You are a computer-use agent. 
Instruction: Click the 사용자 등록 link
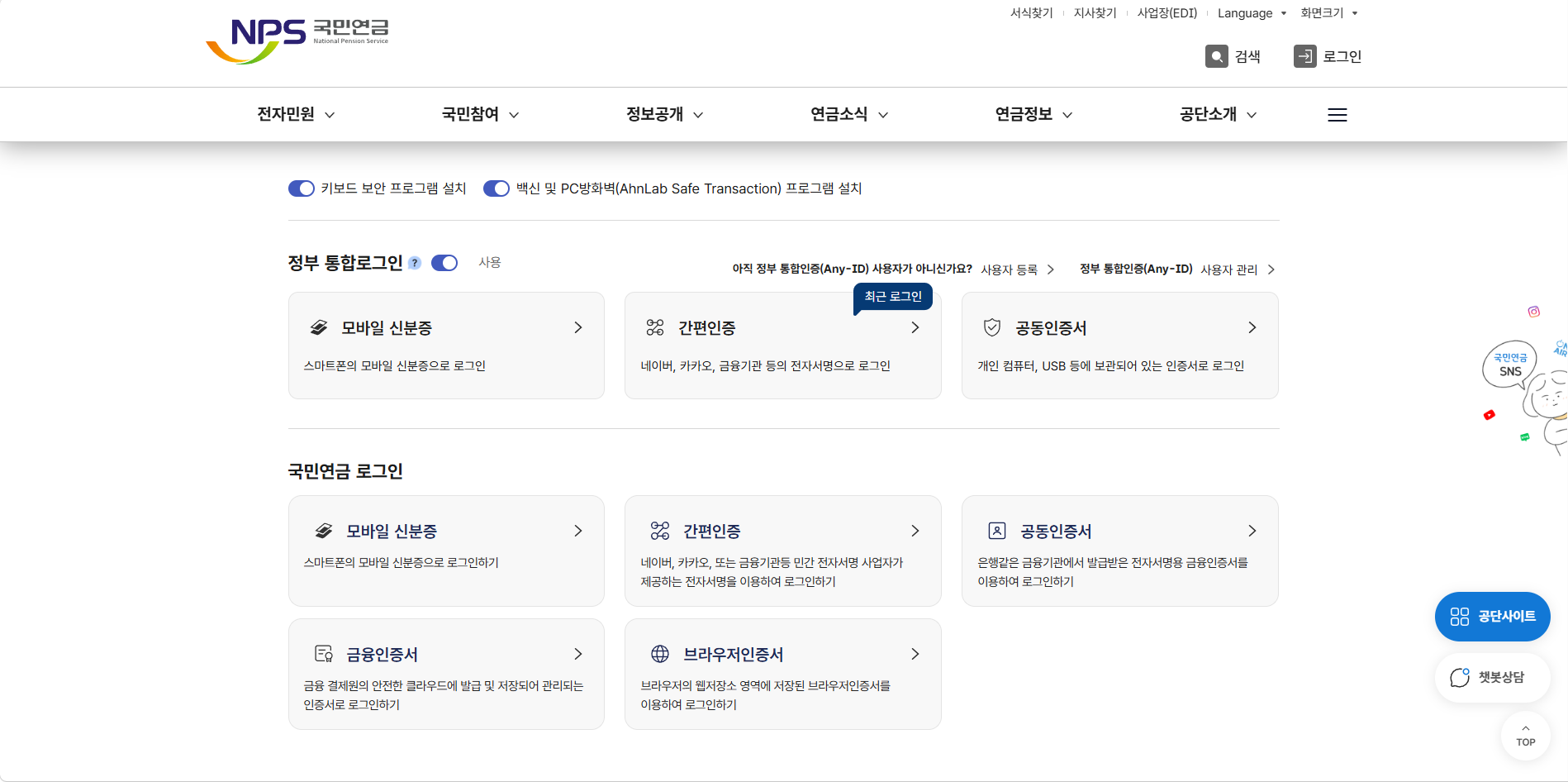(1017, 269)
